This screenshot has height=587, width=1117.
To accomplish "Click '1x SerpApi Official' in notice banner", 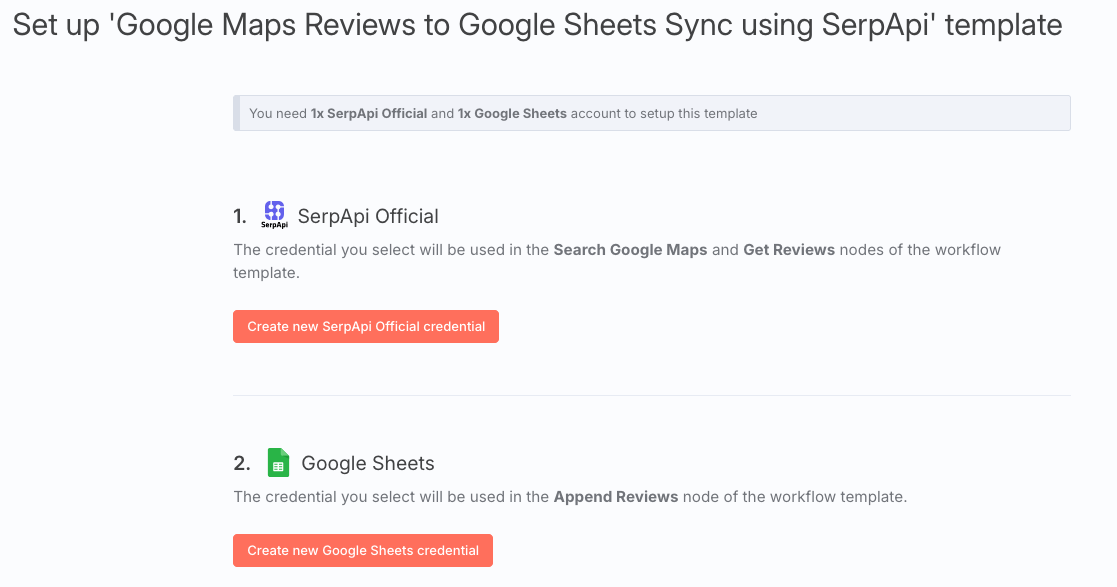I will click(369, 113).
